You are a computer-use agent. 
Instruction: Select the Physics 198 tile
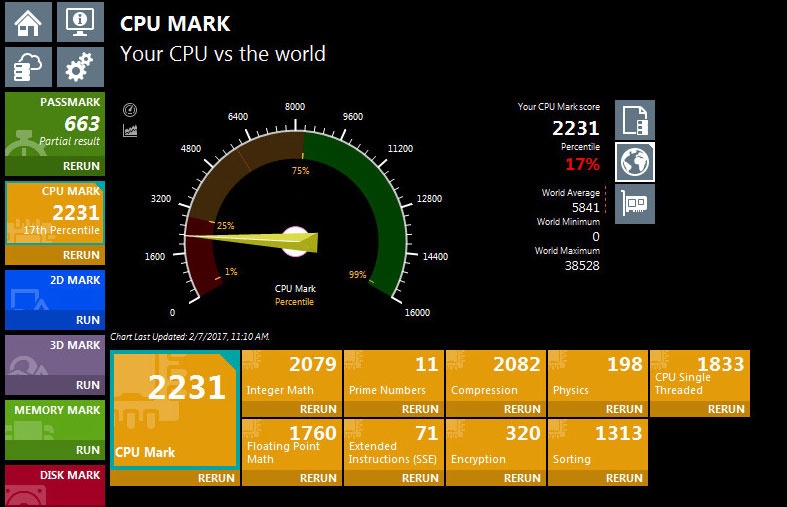(598, 376)
